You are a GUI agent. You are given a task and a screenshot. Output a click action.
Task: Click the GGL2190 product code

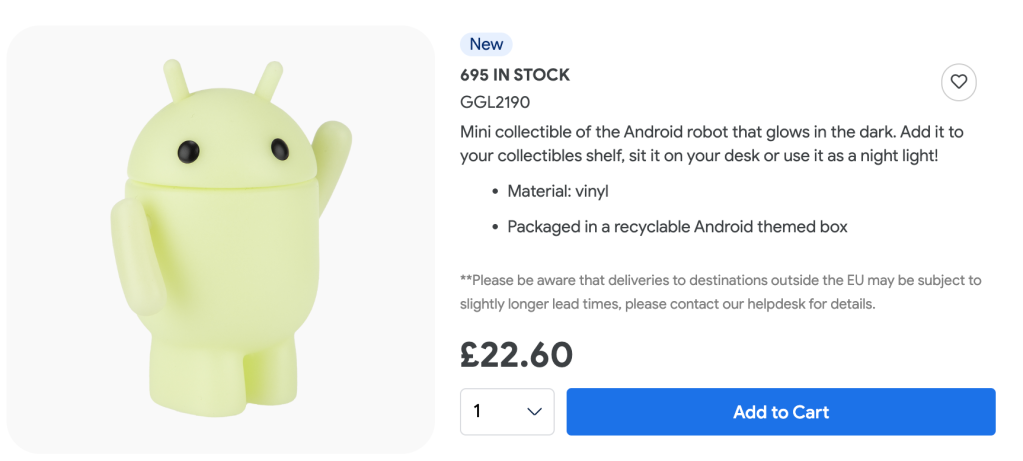click(495, 102)
